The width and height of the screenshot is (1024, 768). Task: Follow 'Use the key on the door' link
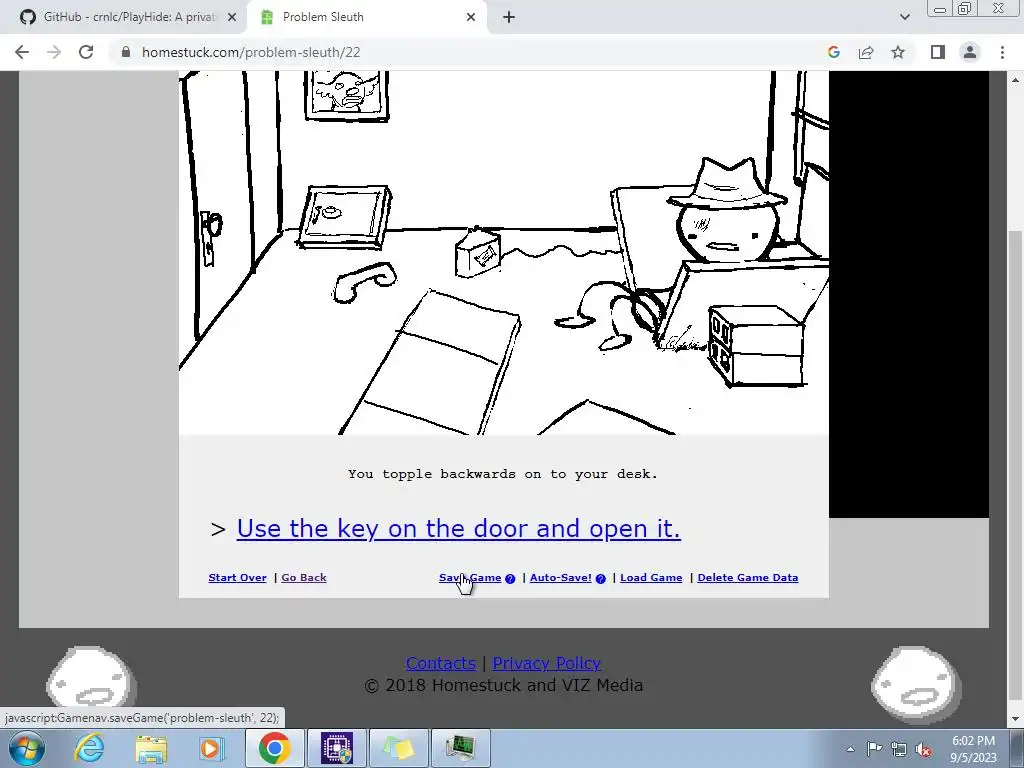tap(458, 528)
